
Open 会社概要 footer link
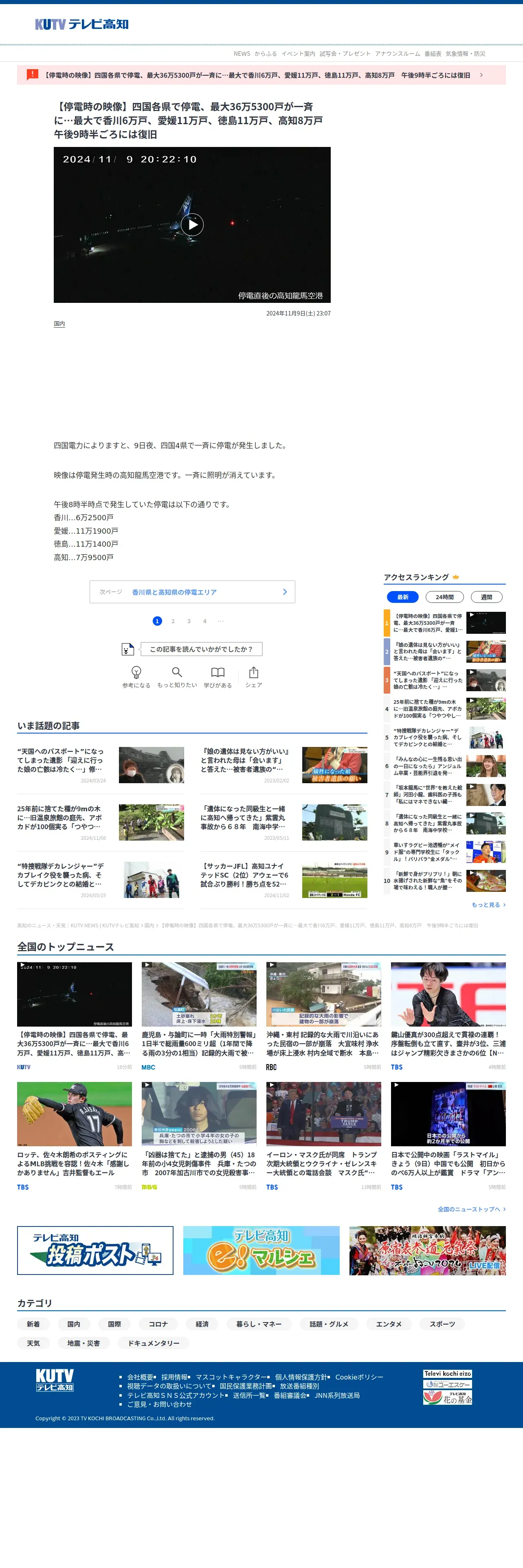coord(140,1377)
